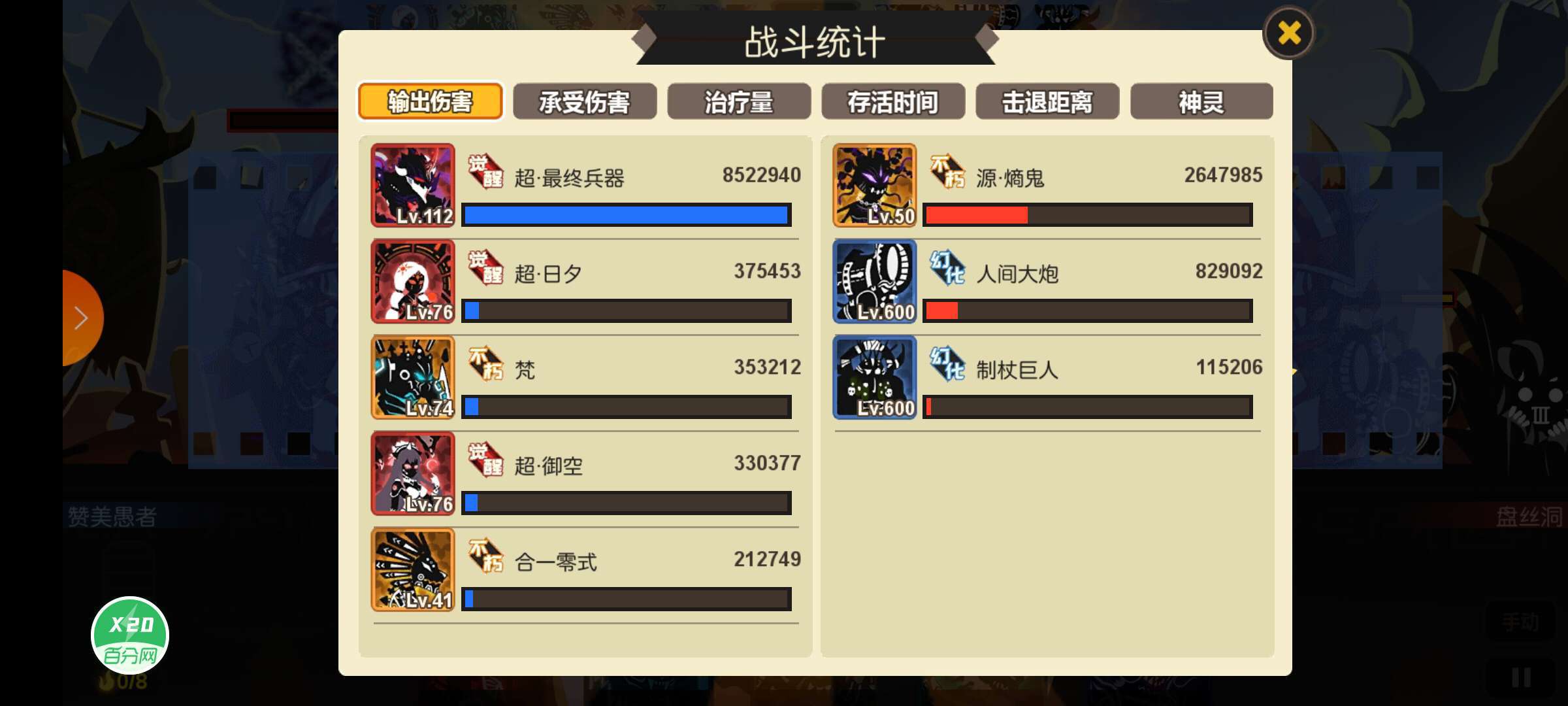This screenshot has height=706, width=1568.
Task: Close the 战斗统计 dialog
Action: [x=1288, y=33]
